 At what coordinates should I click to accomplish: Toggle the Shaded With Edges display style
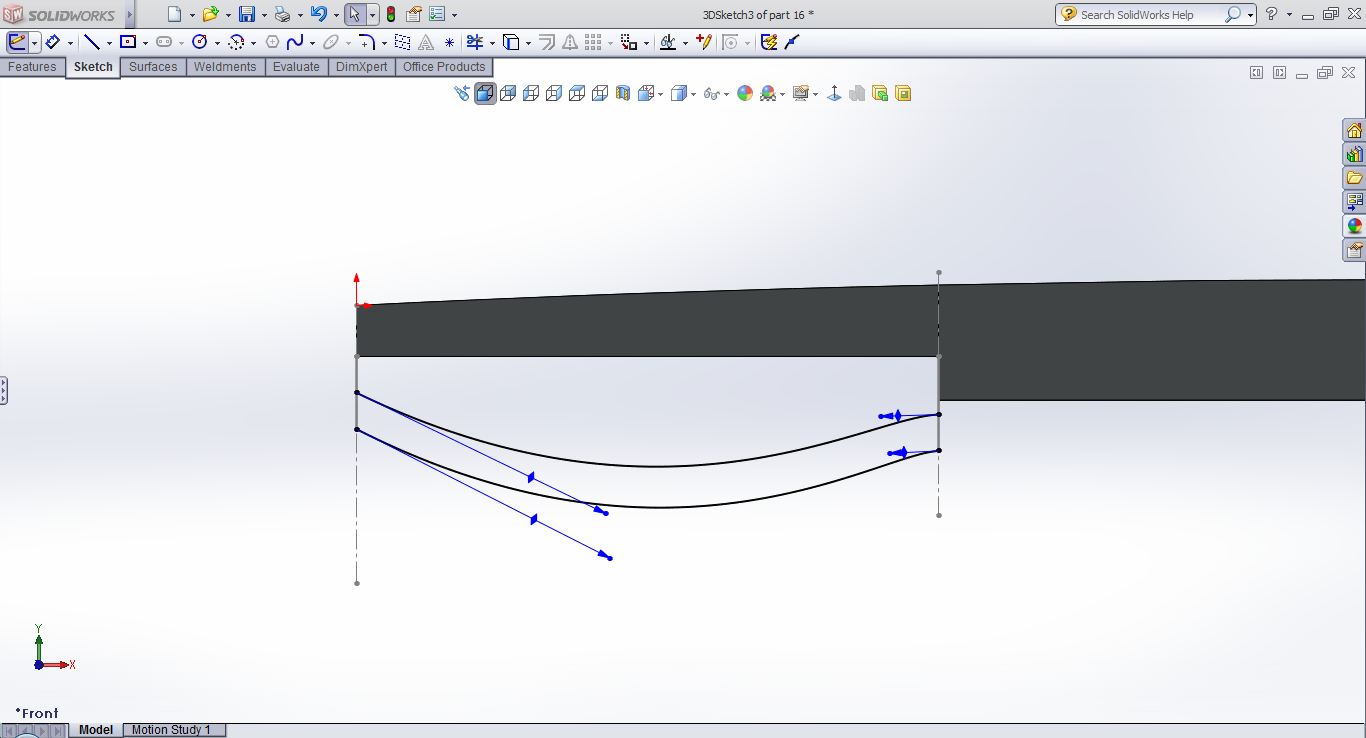(485, 93)
